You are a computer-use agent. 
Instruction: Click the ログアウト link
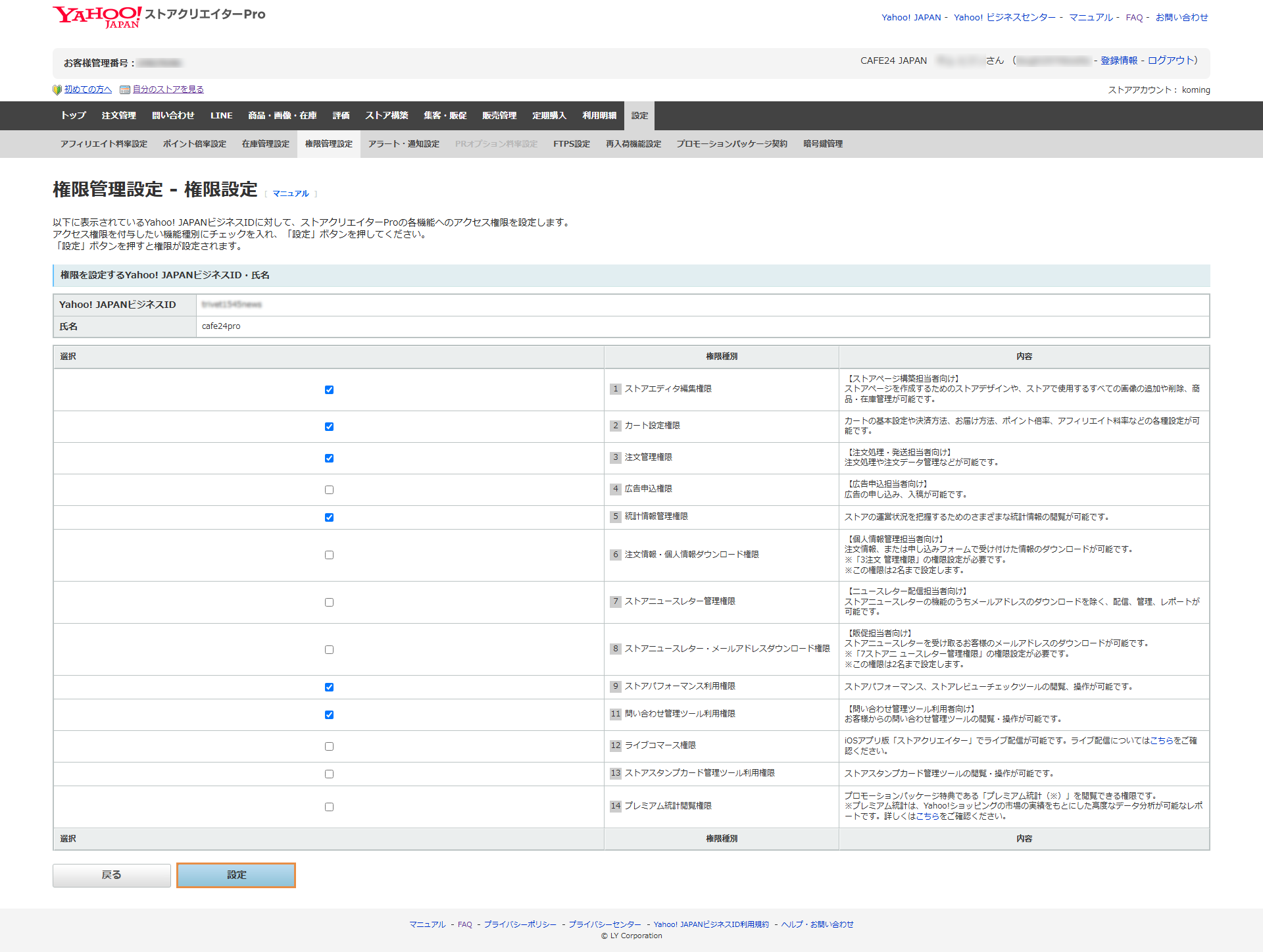(1170, 61)
